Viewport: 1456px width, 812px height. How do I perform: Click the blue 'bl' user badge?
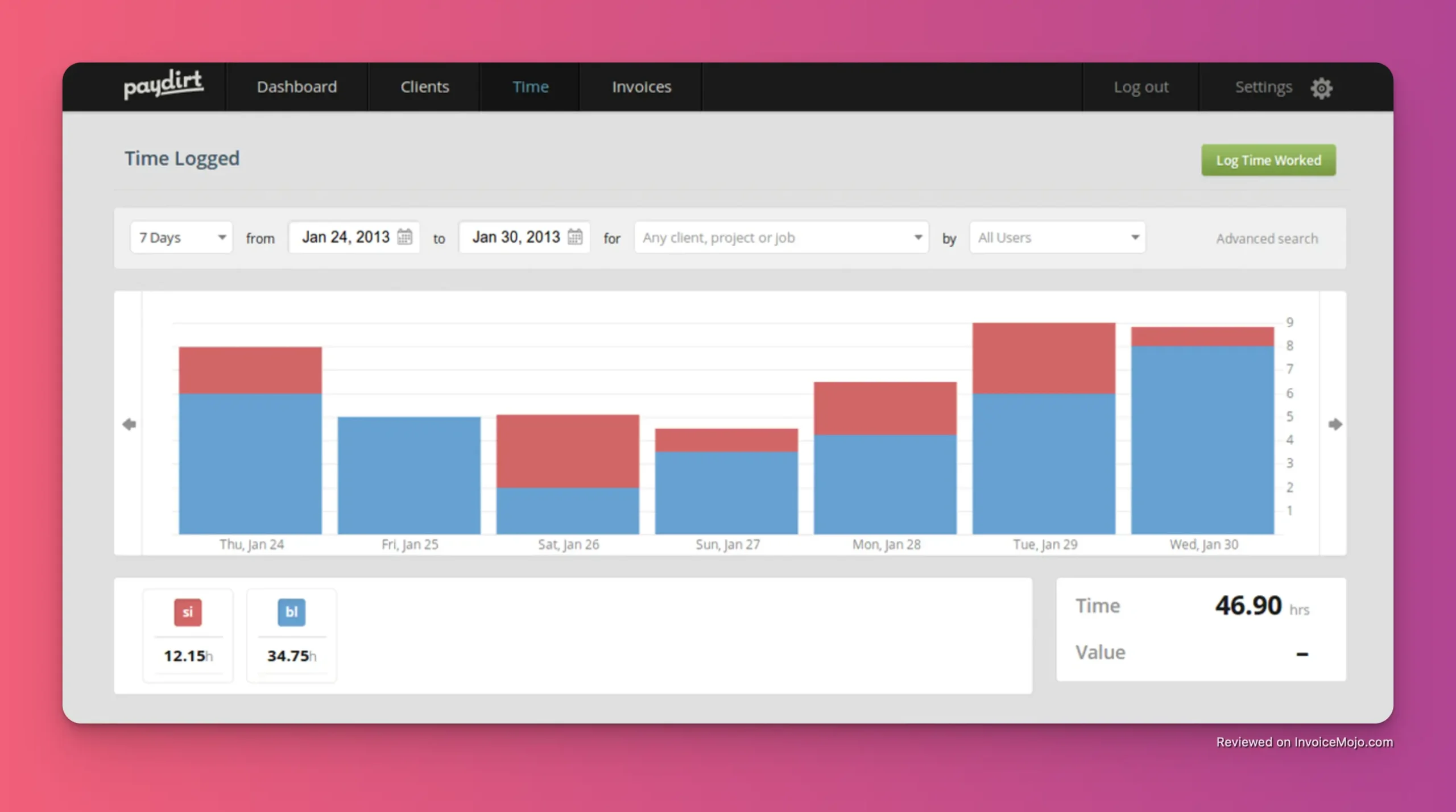point(291,612)
